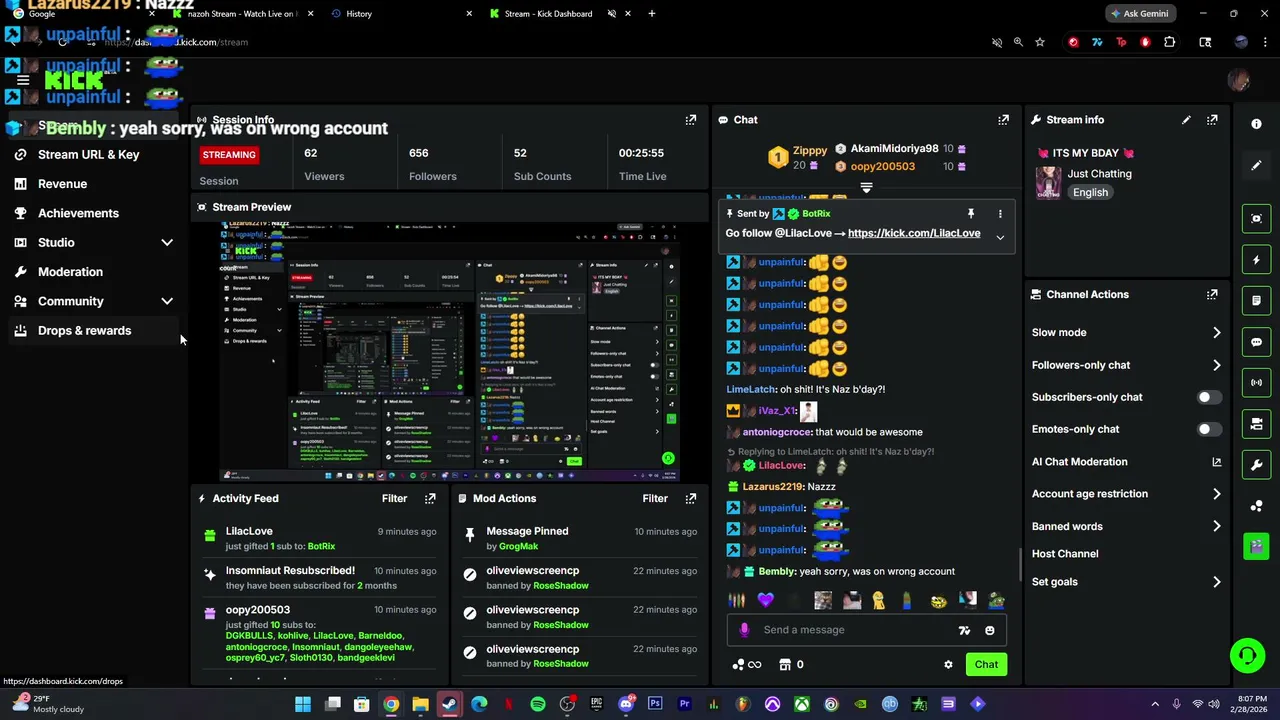Pop out the Activity Feed panel

click(x=430, y=498)
